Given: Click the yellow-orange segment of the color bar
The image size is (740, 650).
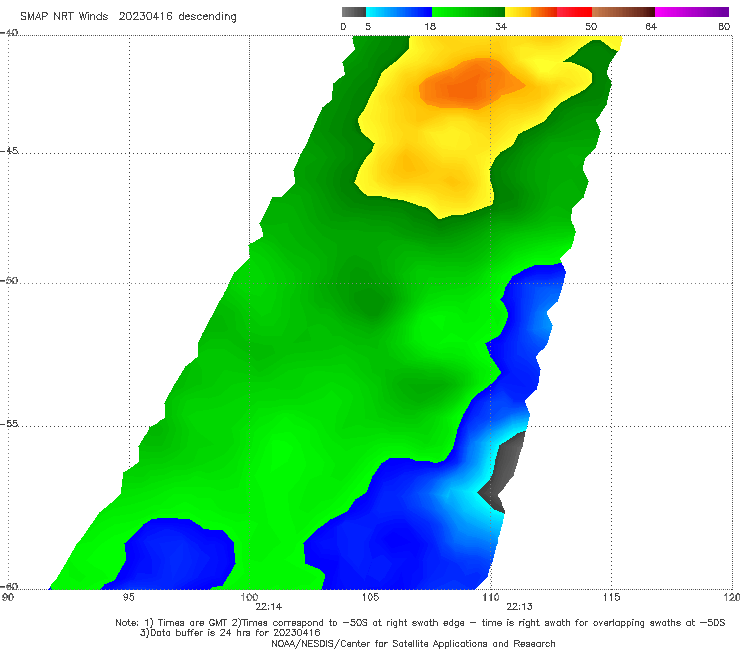Looking at the screenshot, I should tap(531, 12).
